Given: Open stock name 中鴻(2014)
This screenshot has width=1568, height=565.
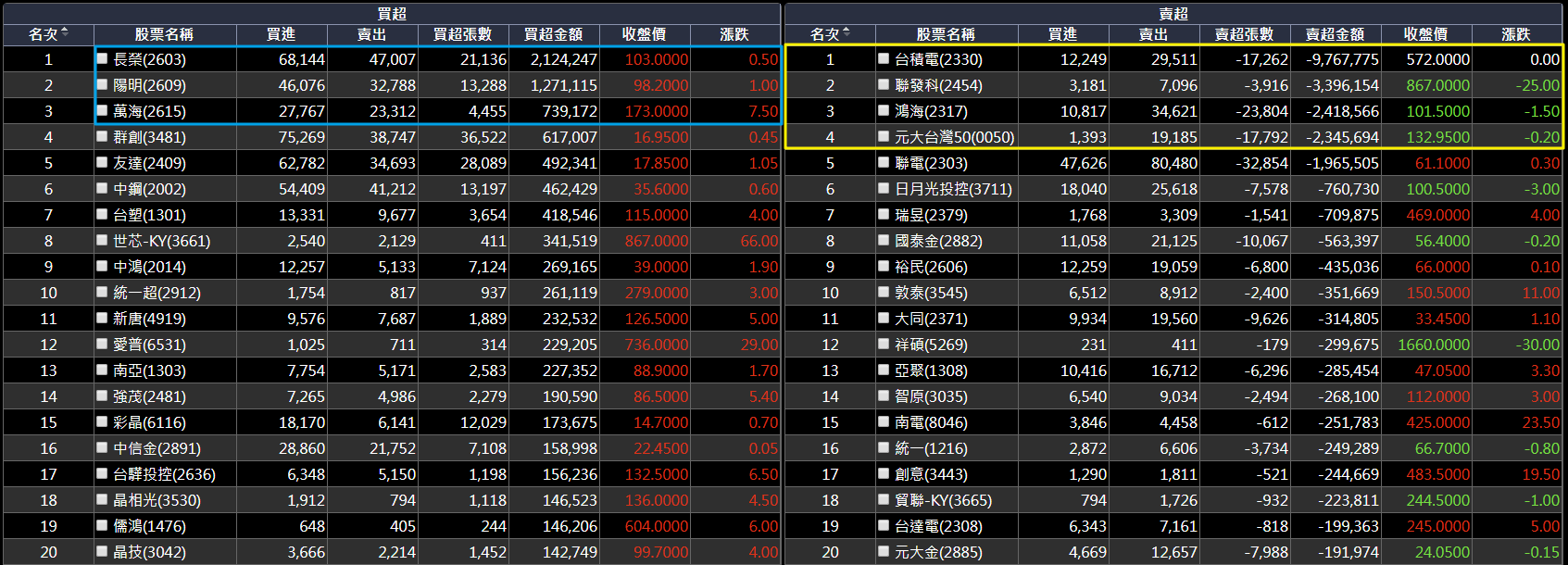Looking at the screenshot, I should (x=149, y=267).
